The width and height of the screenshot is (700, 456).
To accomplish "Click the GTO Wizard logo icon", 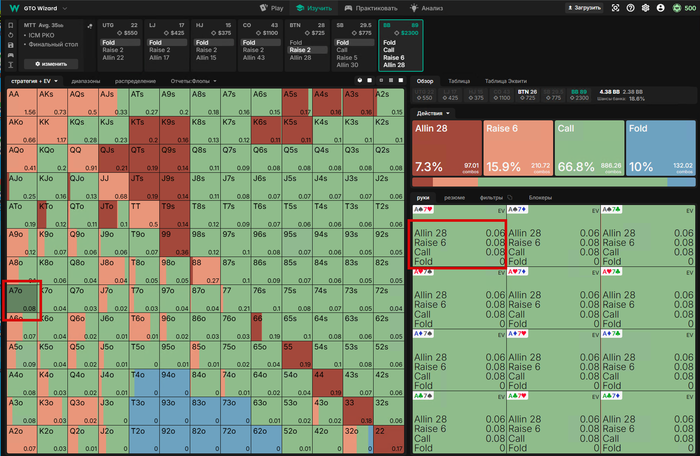I will (x=14, y=8).
